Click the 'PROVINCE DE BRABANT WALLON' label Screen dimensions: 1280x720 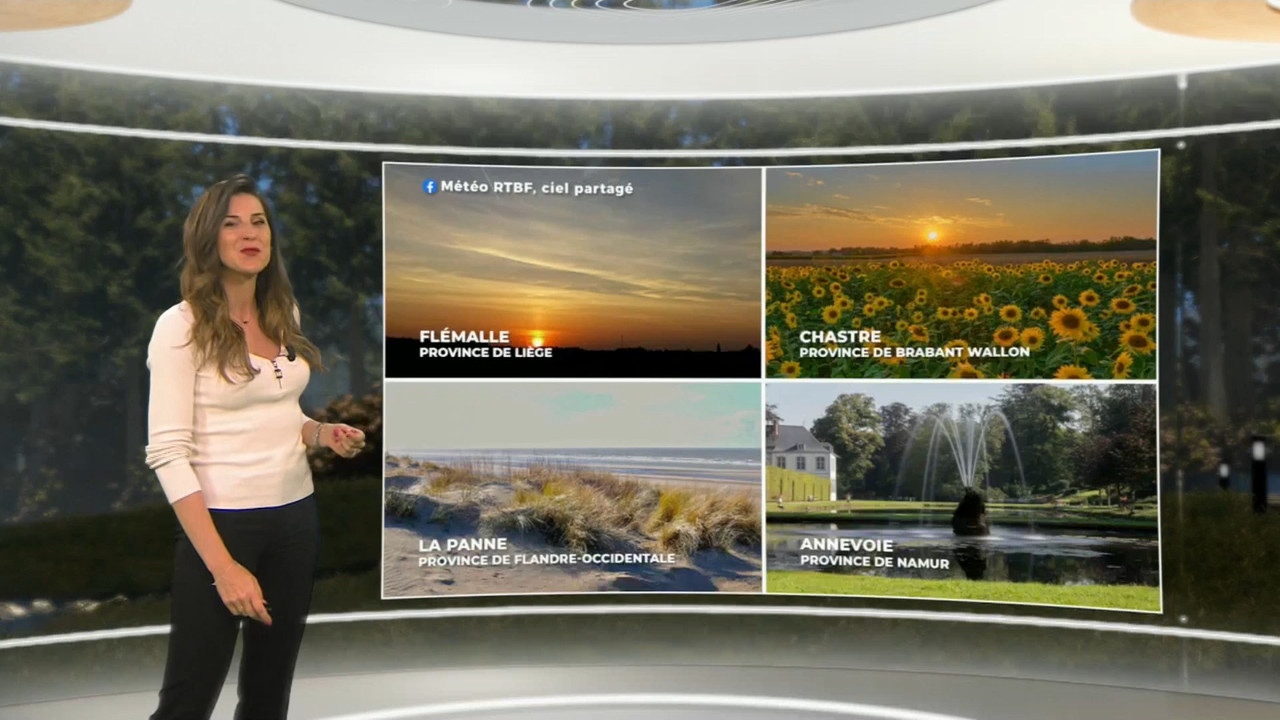(914, 352)
